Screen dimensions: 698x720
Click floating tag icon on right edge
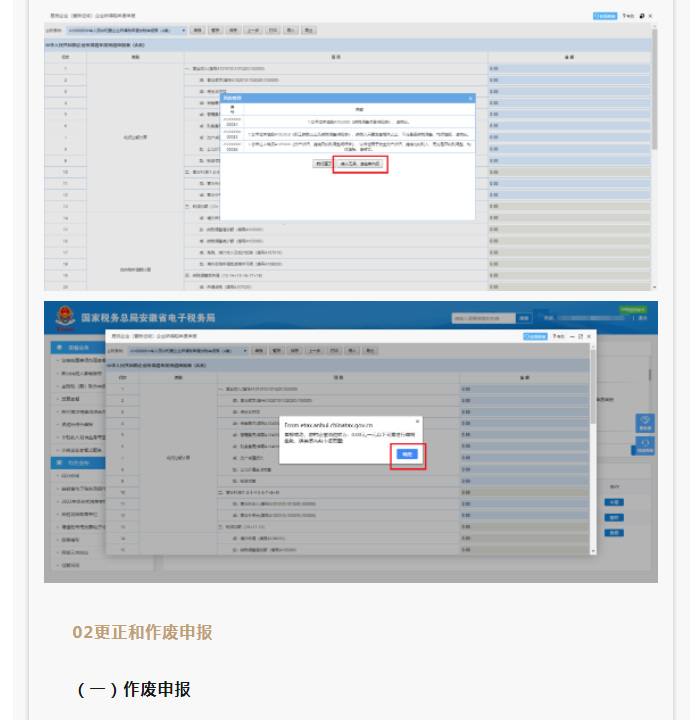[645, 423]
